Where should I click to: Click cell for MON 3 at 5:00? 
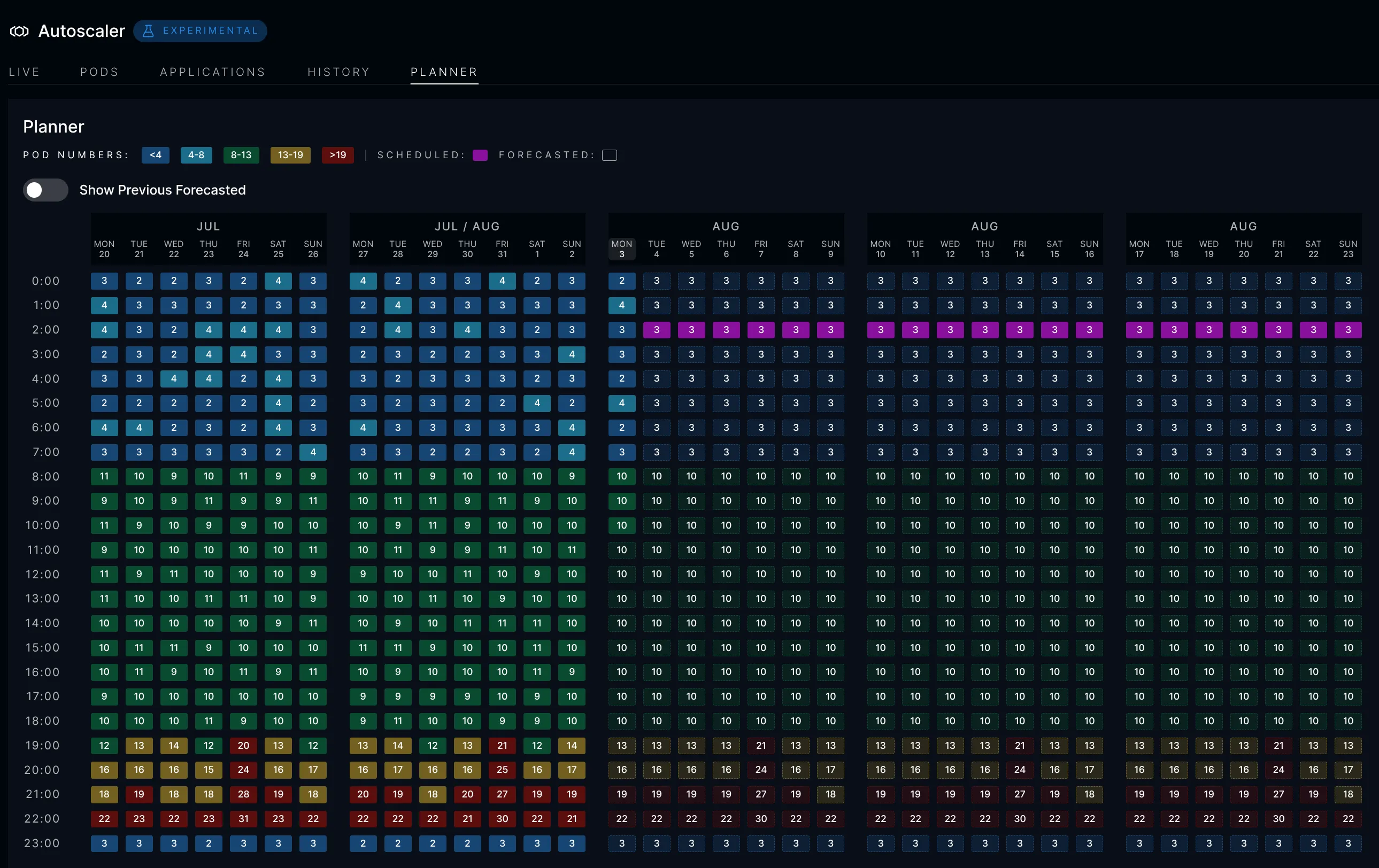click(x=621, y=403)
